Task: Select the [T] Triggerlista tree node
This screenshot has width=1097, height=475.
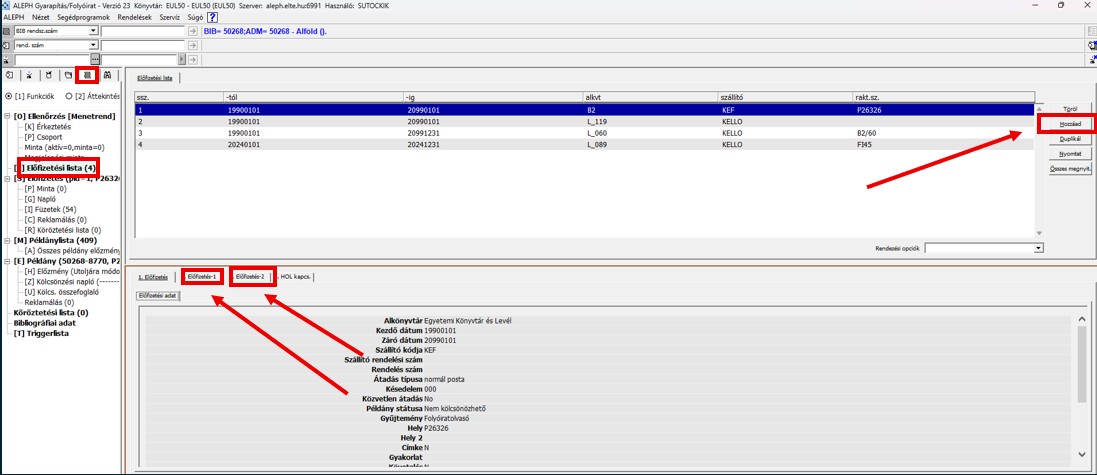Action: click(41, 334)
